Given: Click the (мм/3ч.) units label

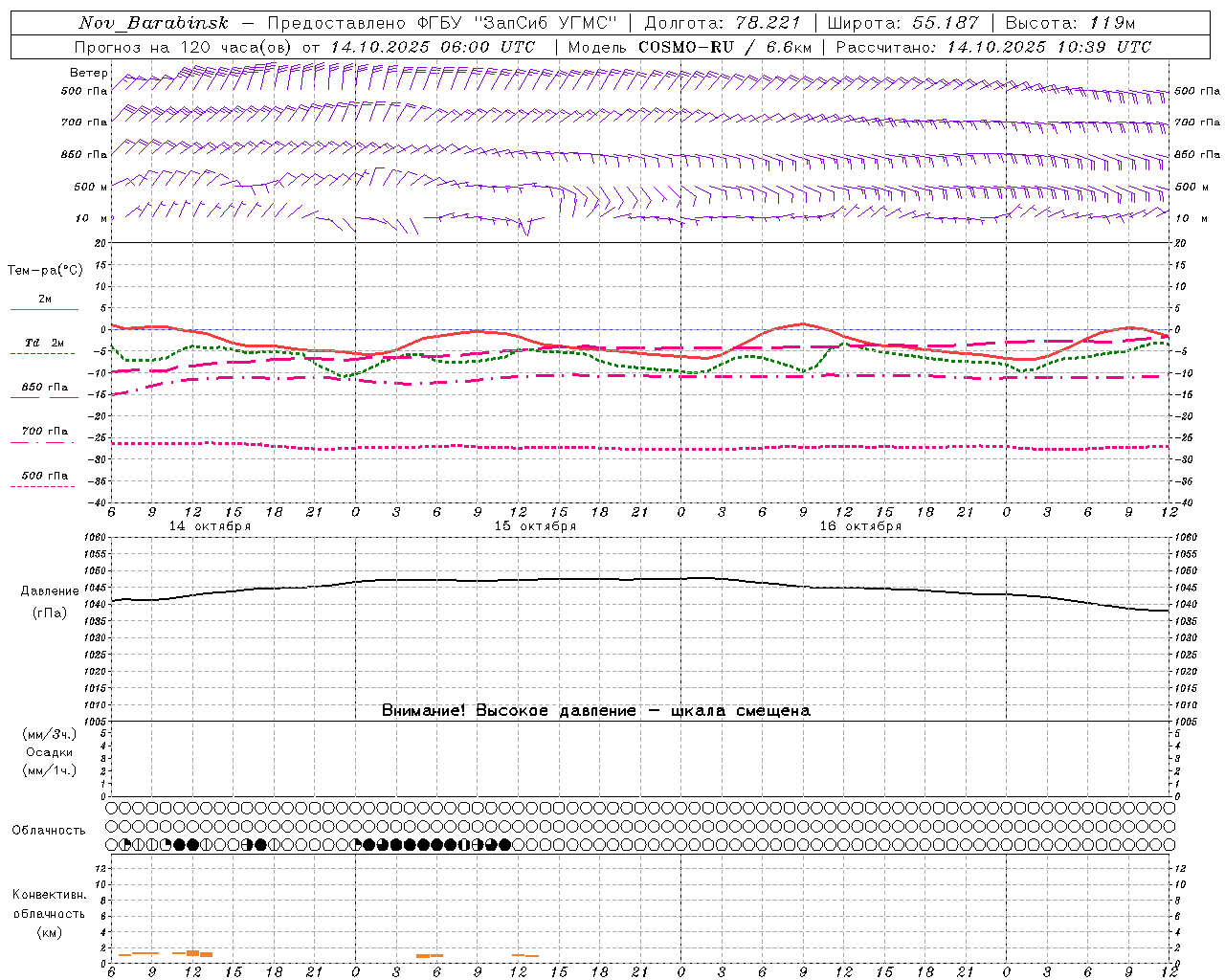Looking at the screenshot, I should pyautogui.click(x=50, y=734).
